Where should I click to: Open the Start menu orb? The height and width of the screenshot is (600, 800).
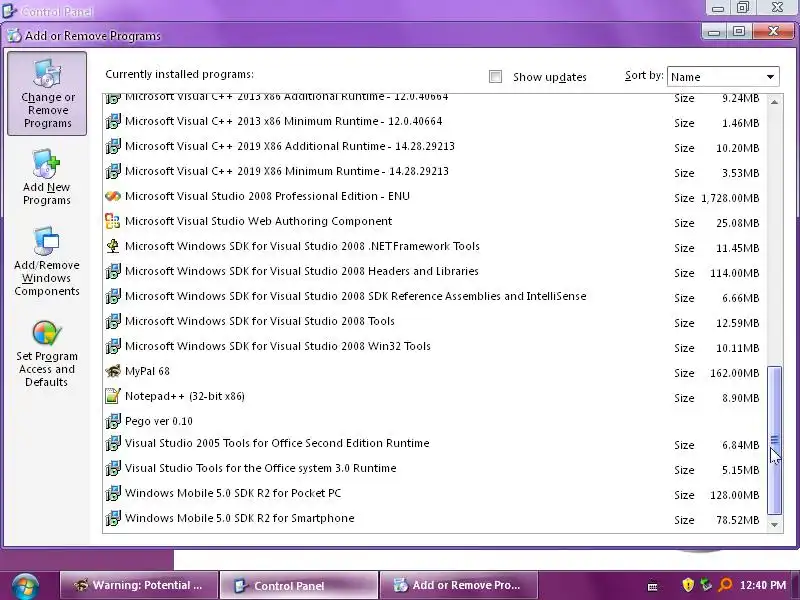pos(25,586)
